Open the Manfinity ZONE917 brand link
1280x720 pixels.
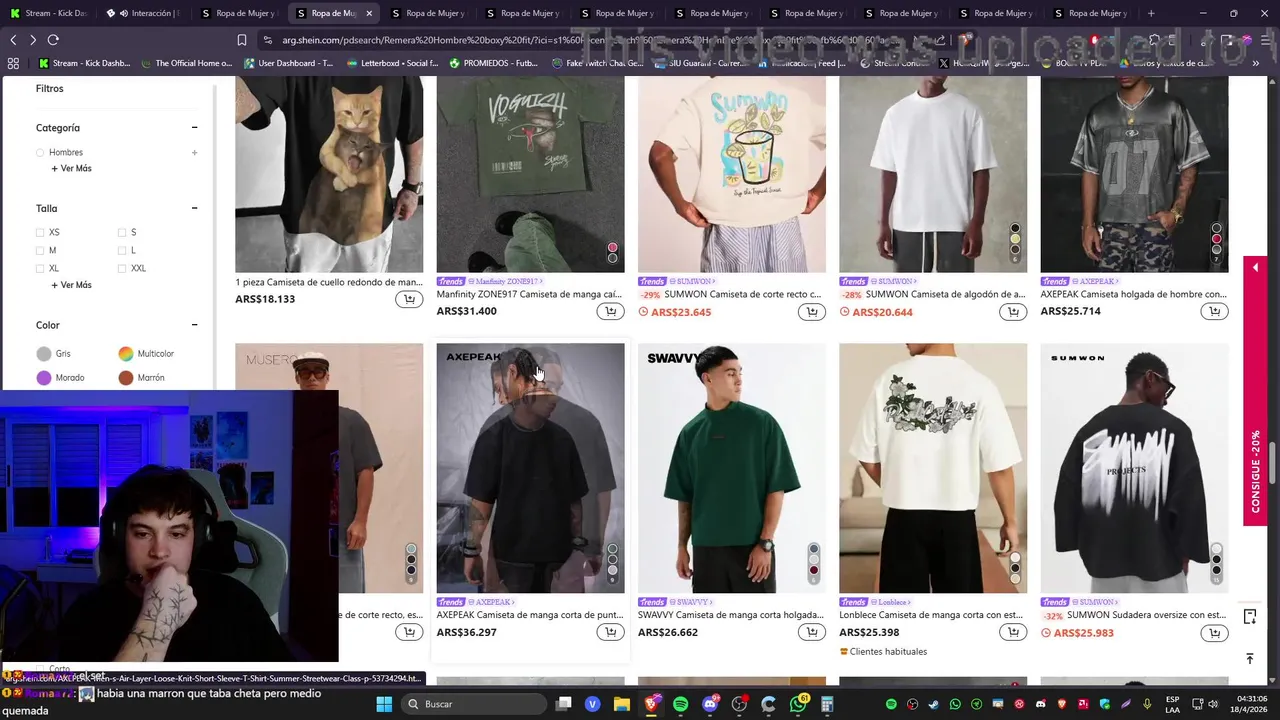pos(506,281)
